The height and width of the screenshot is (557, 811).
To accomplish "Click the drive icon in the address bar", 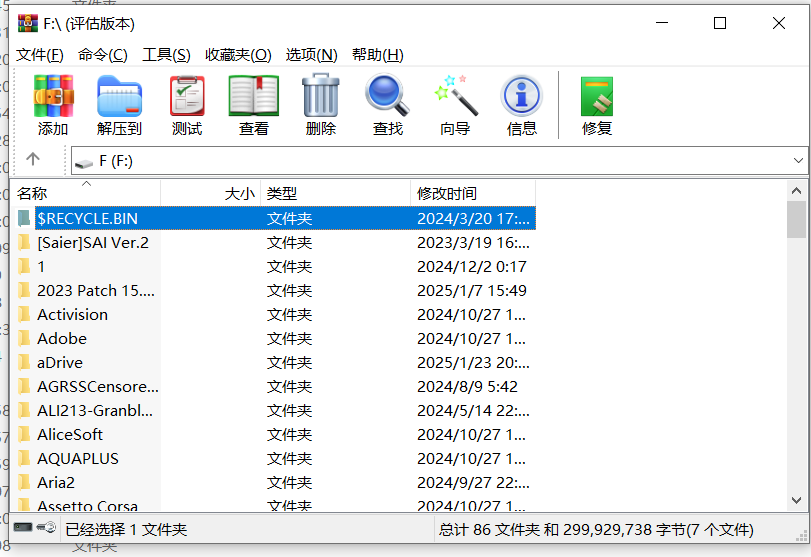I will (83, 163).
